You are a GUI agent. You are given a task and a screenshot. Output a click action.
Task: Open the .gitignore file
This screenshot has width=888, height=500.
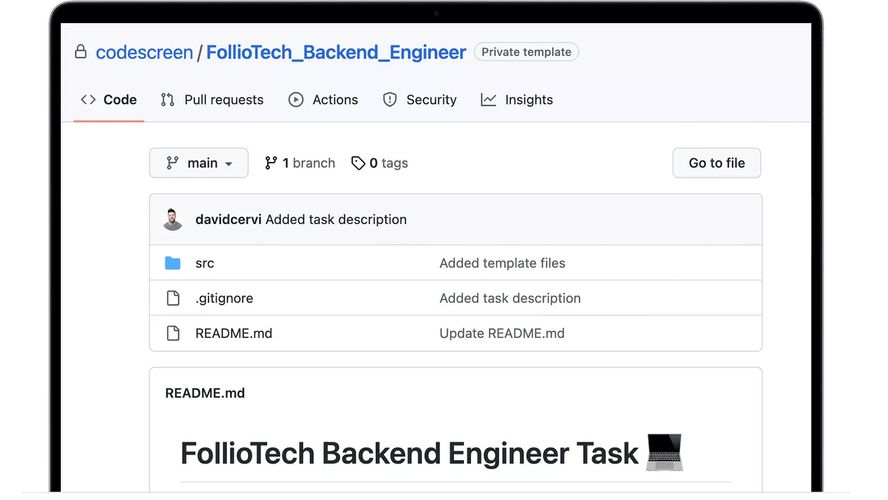point(224,298)
